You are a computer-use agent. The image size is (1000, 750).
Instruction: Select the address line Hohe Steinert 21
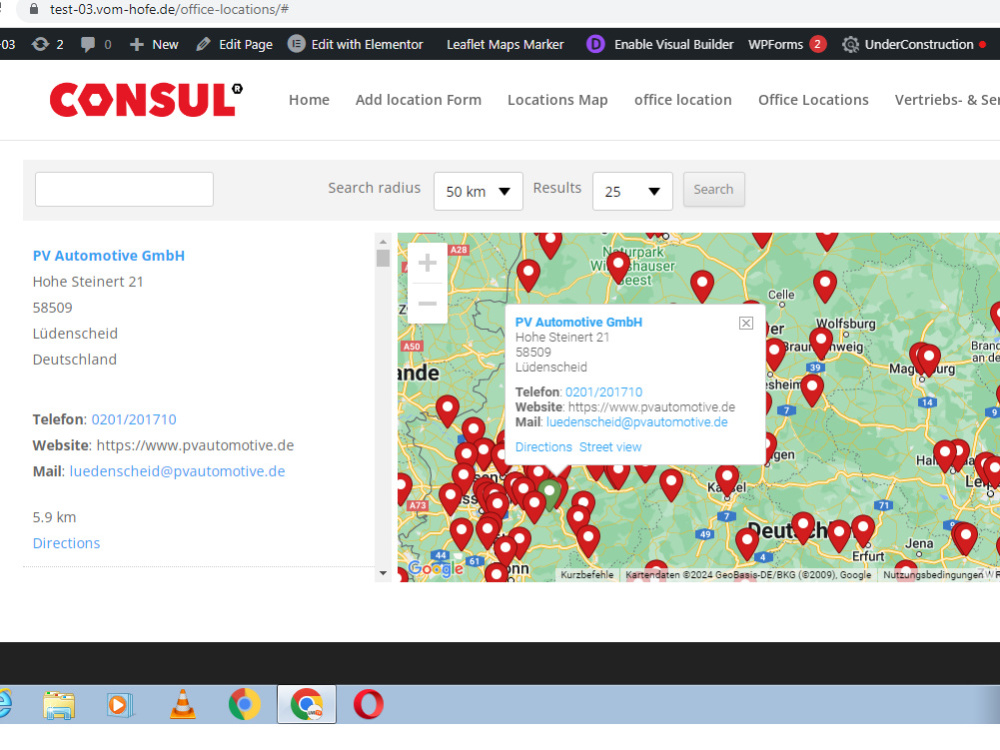point(88,281)
